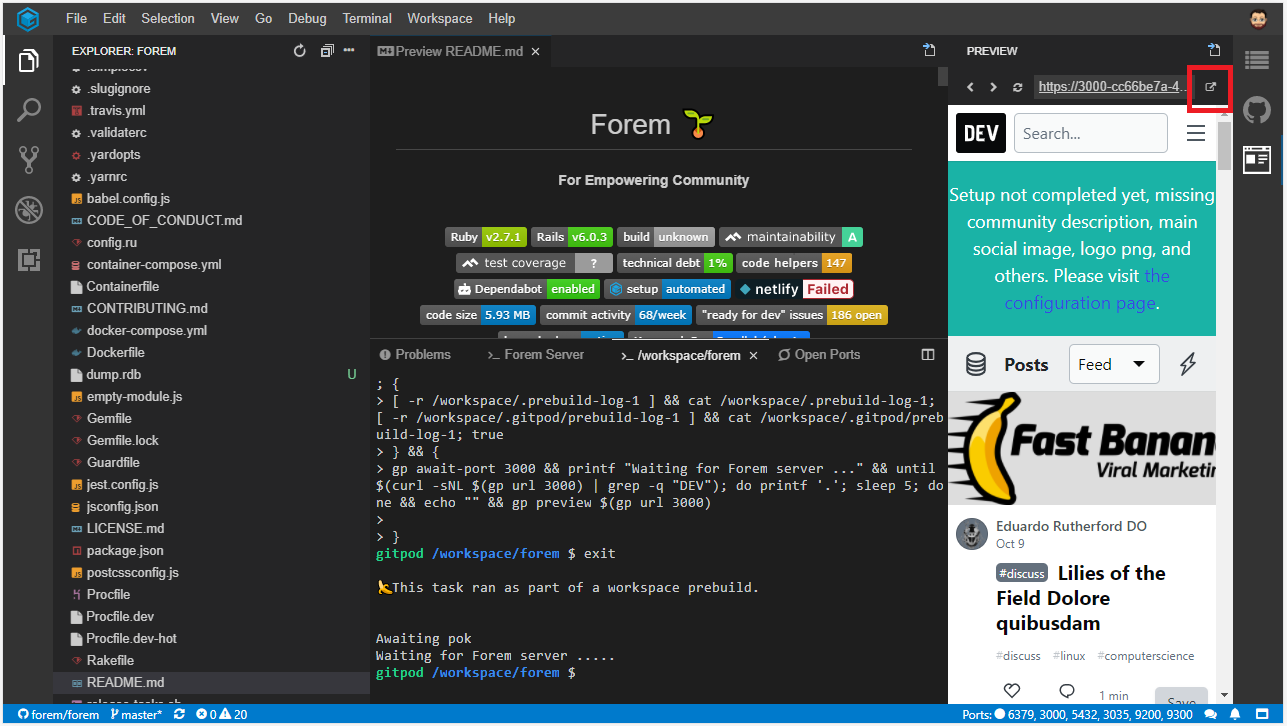The height and width of the screenshot is (726, 1287).
Task: Open the Search view in the activity bar
Action: [x=28, y=110]
